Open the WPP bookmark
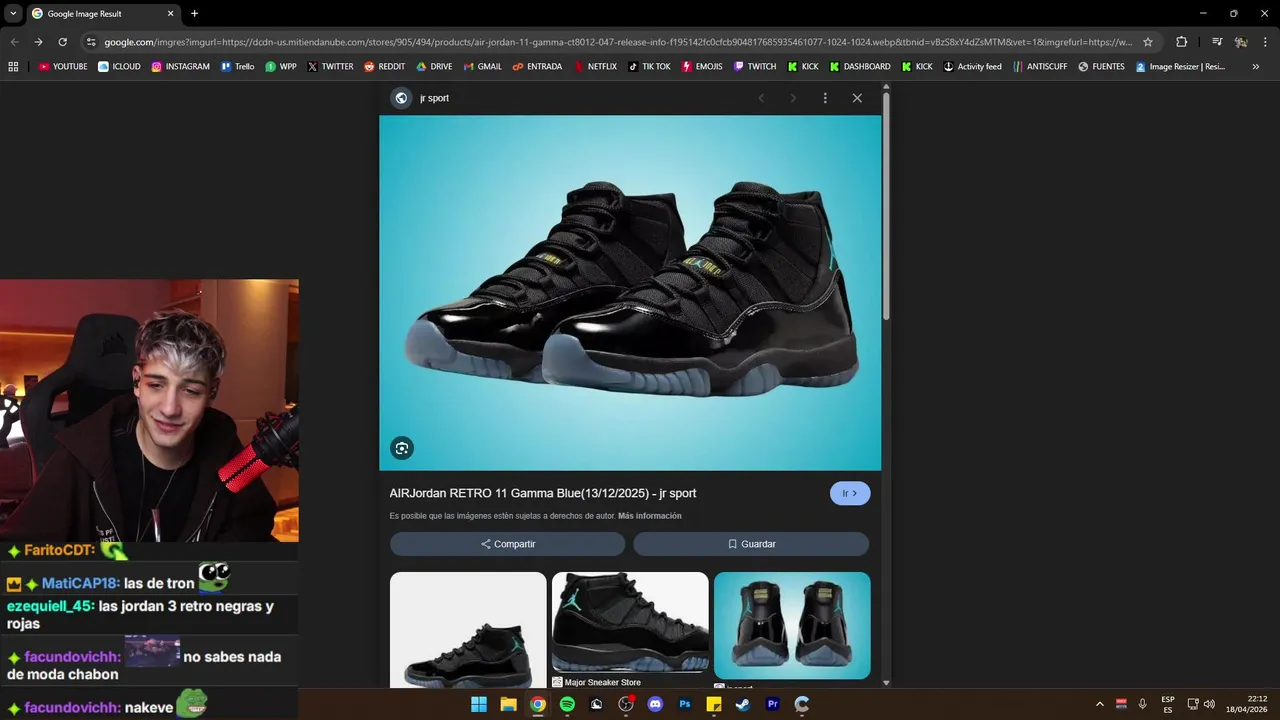This screenshot has width=1280, height=720. [x=281, y=67]
